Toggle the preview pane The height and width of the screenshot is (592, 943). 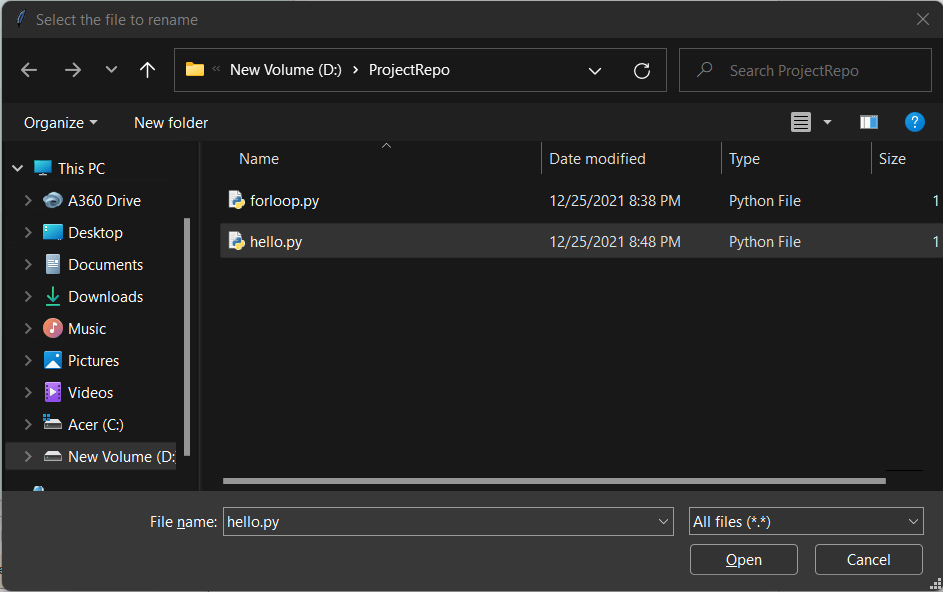pos(868,122)
